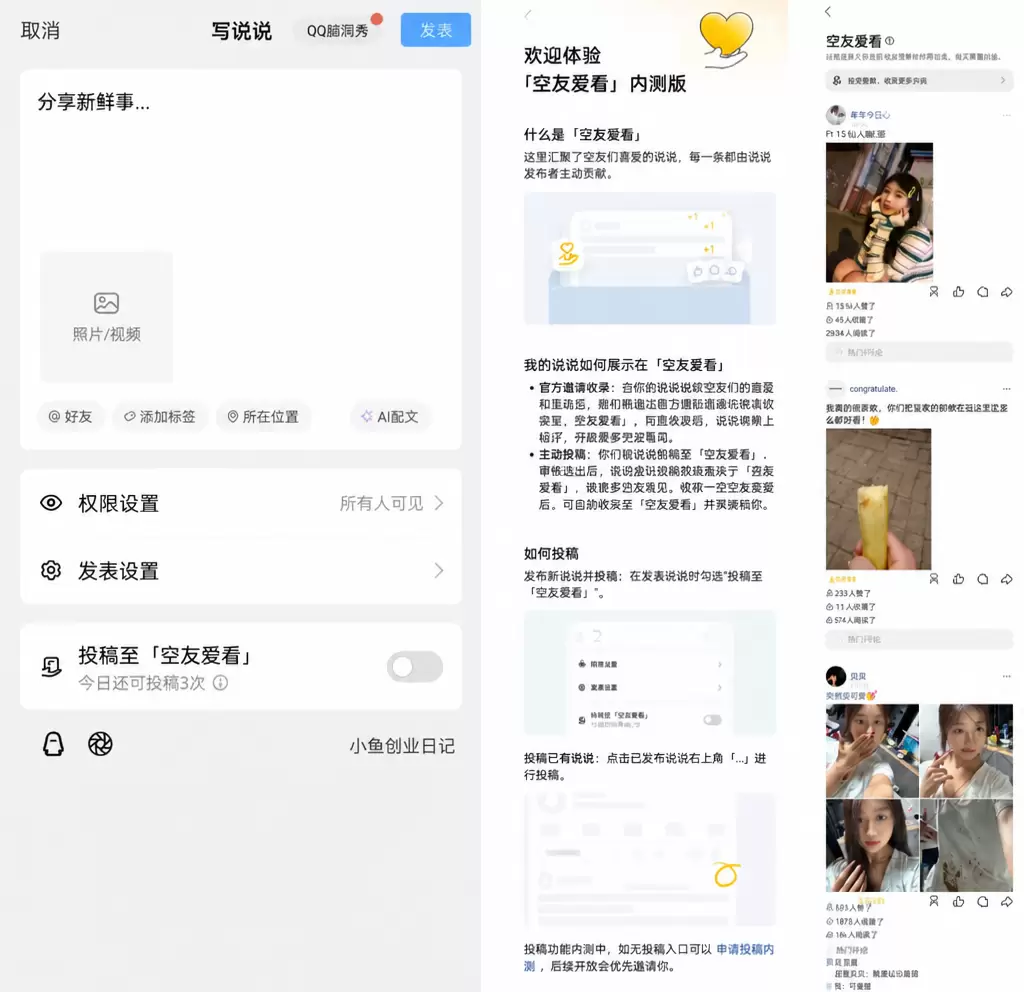Go back from the 欢迎体验 intro page
This screenshot has width=1024, height=992.
coord(528,15)
